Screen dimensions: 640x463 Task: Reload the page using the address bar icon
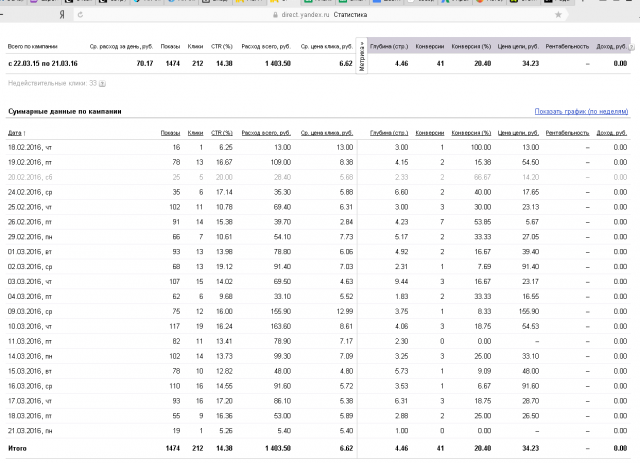pyautogui.click(x=80, y=16)
